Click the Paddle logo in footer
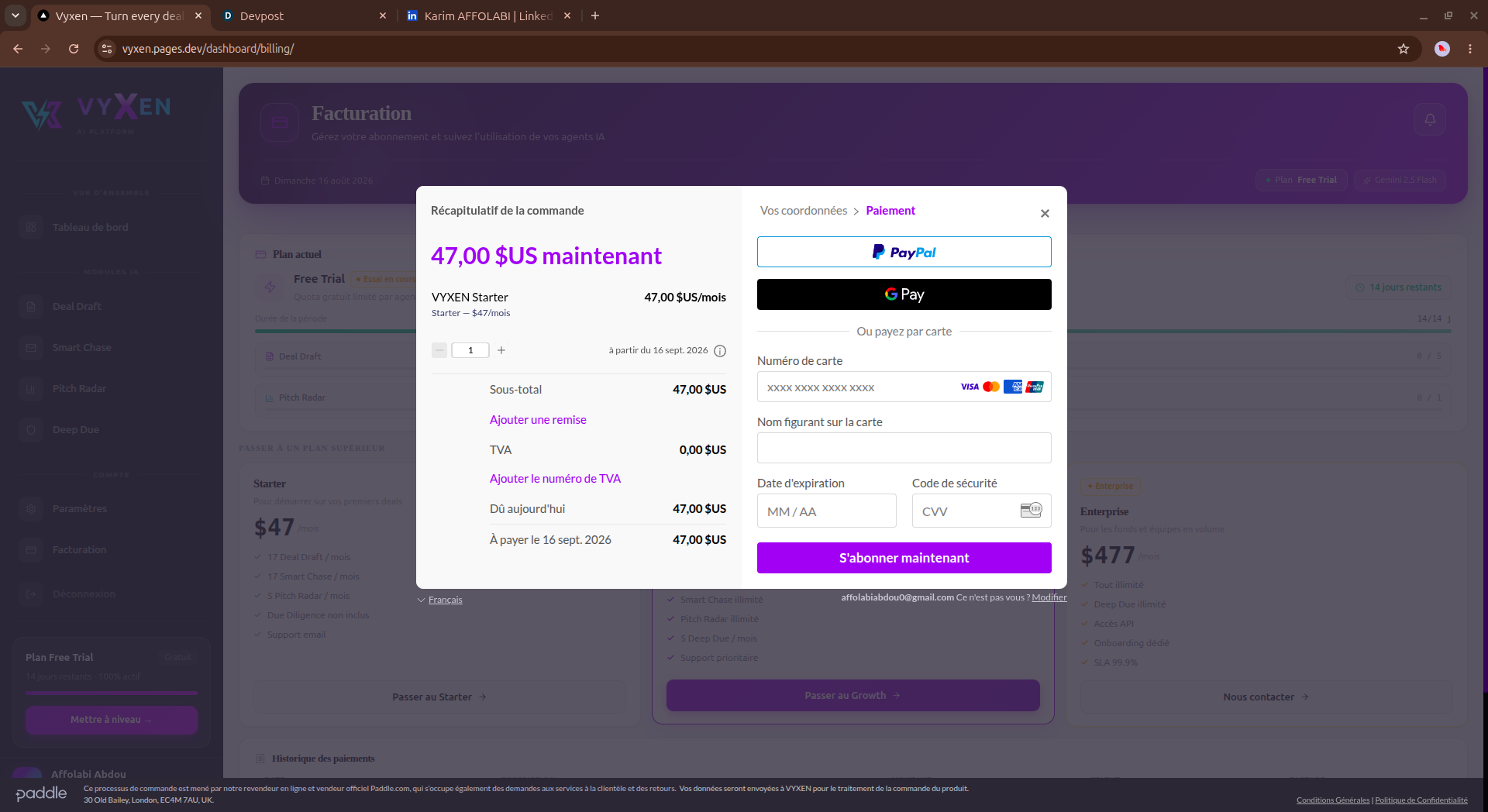1488x812 pixels. click(41, 793)
